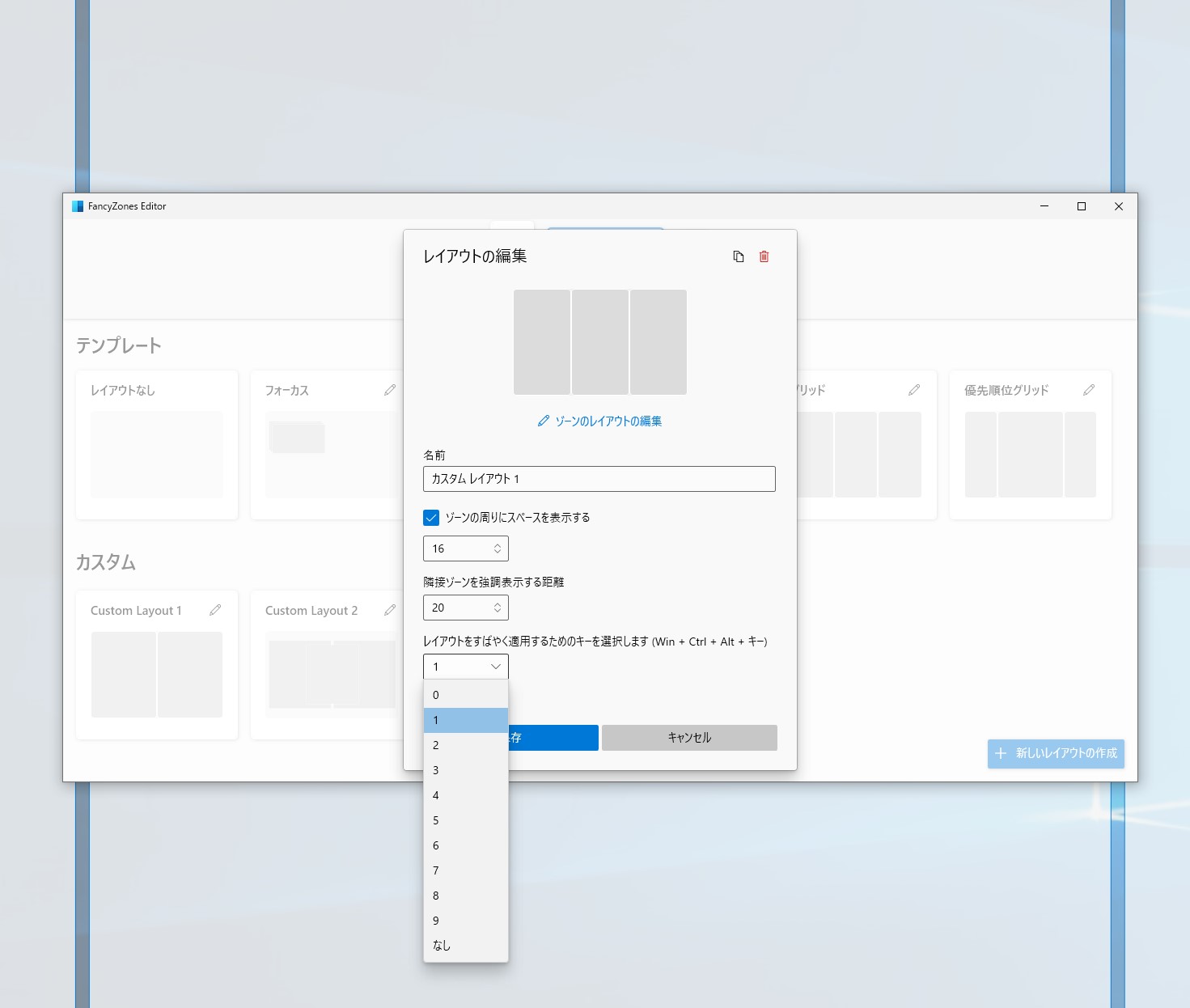1190x1008 pixels.
Task: Decrease the 隣接ゾーン distance with the stepper
Action: pyautogui.click(x=498, y=612)
